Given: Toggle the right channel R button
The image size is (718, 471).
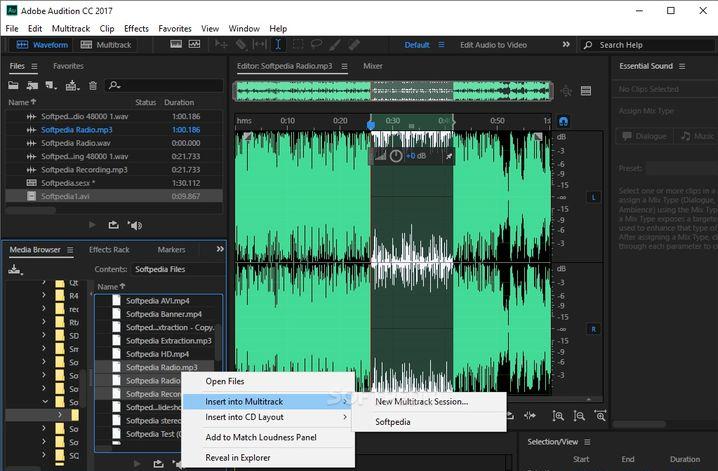Looking at the screenshot, I should pos(593,328).
